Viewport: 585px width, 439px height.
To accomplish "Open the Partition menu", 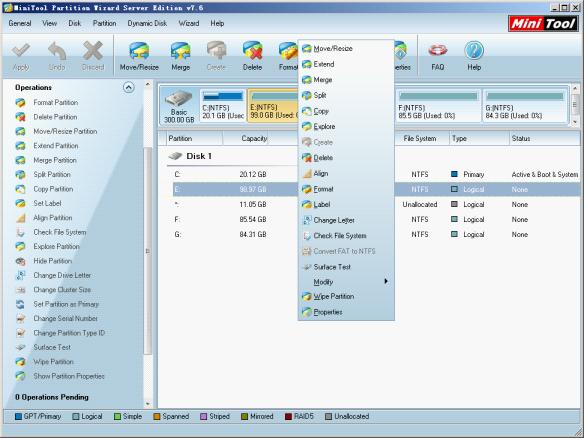I will 104,23.
